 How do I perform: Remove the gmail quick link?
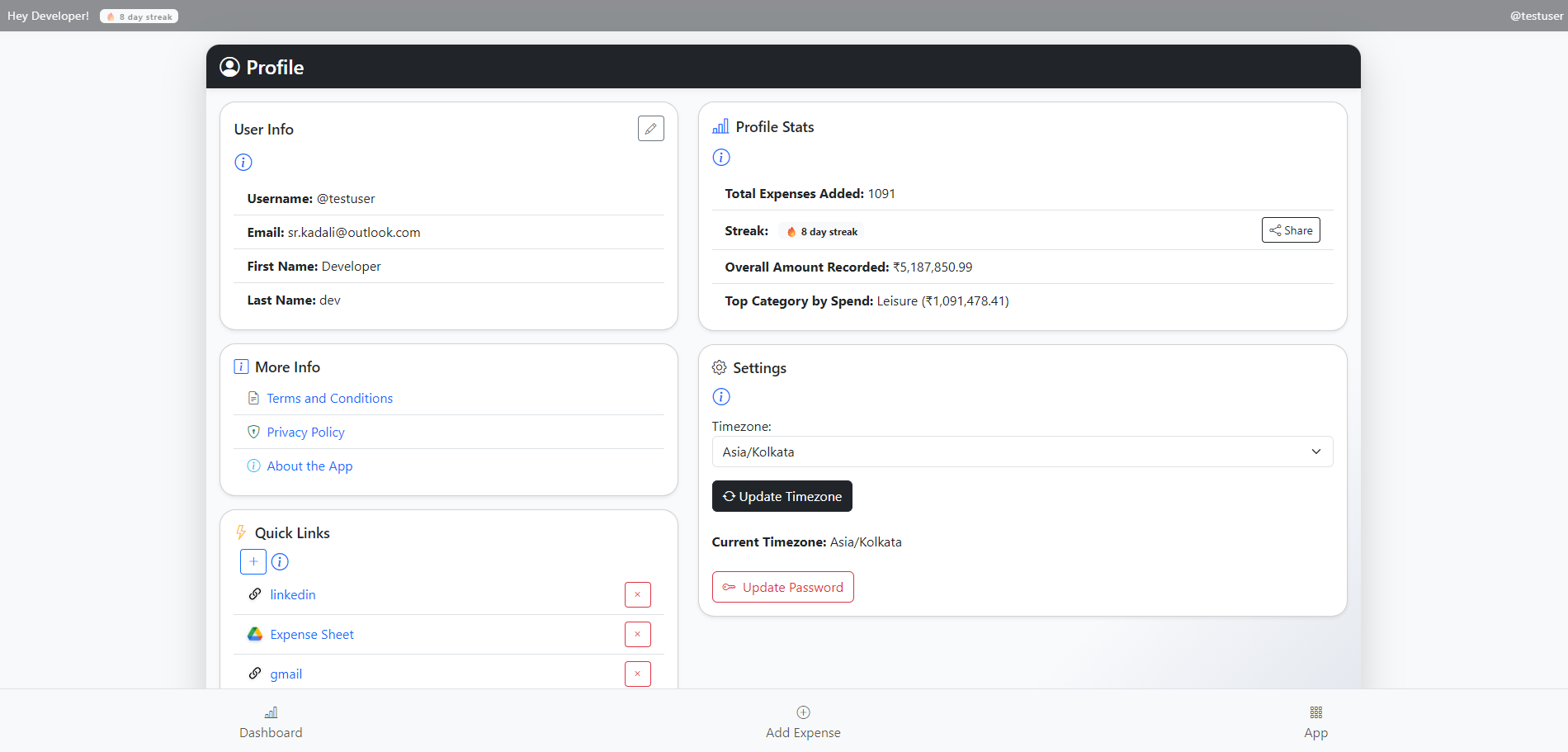pyautogui.click(x=637, y=674)
